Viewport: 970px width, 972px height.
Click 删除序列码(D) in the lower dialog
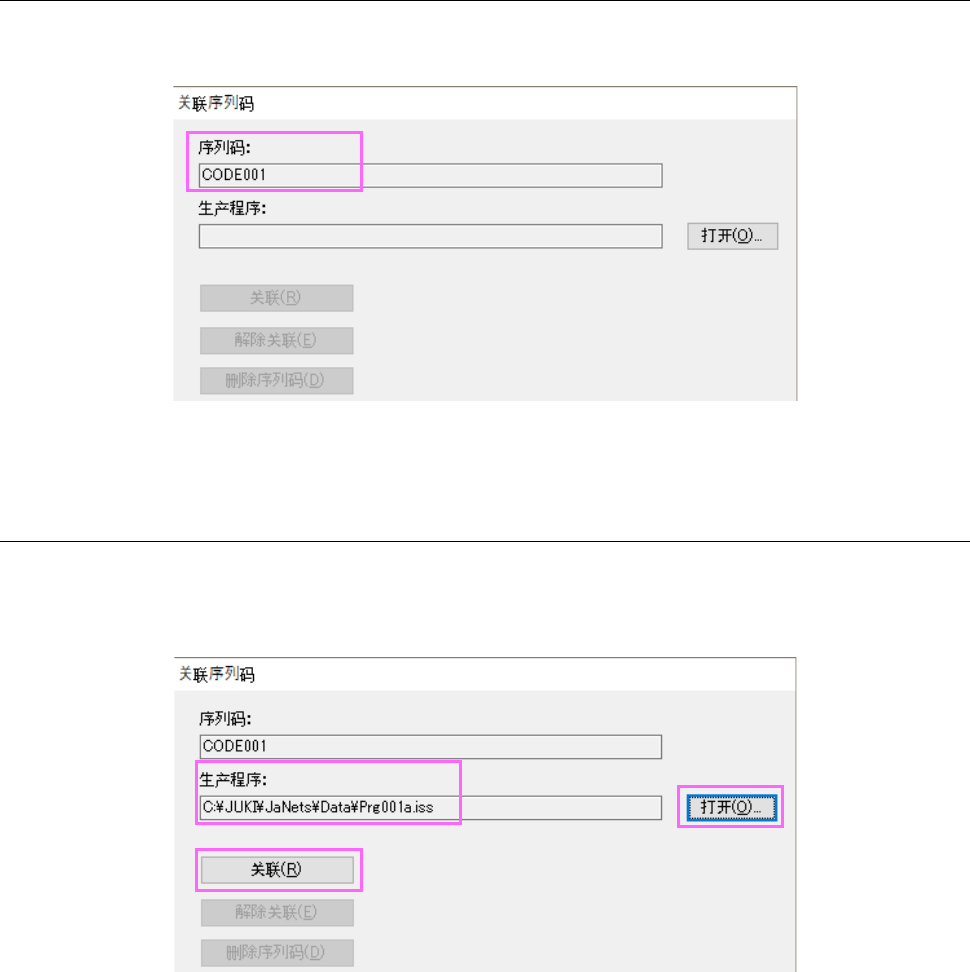pos(277,953)
